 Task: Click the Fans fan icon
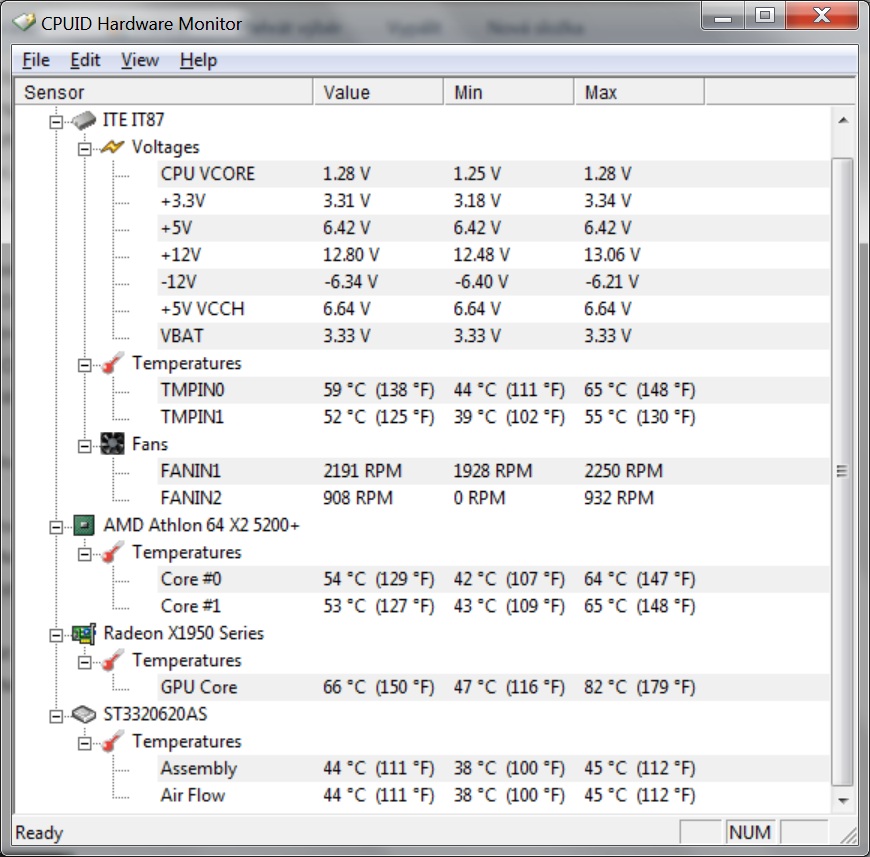pos(113,444)
